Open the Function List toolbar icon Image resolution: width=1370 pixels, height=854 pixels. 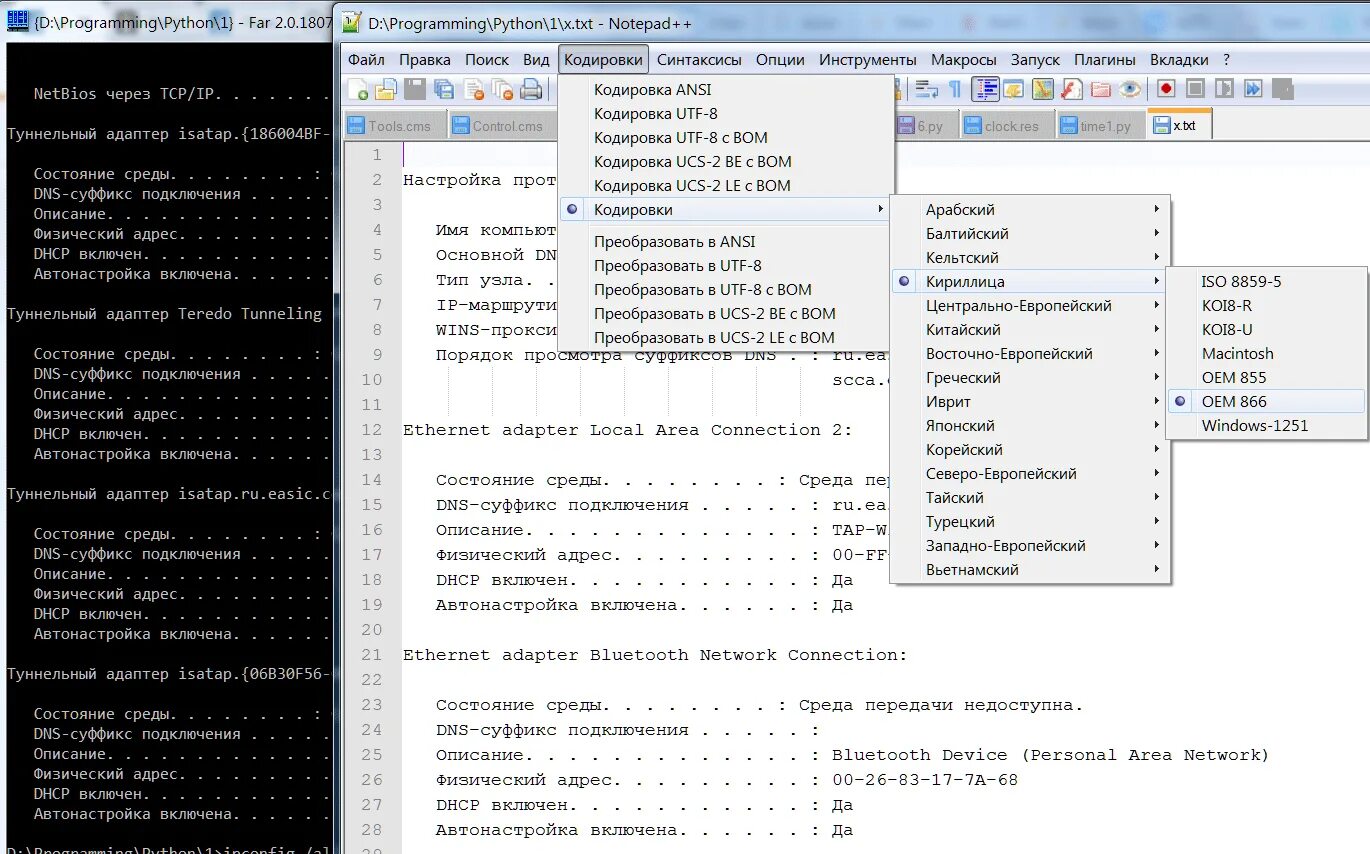click(1072, 89)
